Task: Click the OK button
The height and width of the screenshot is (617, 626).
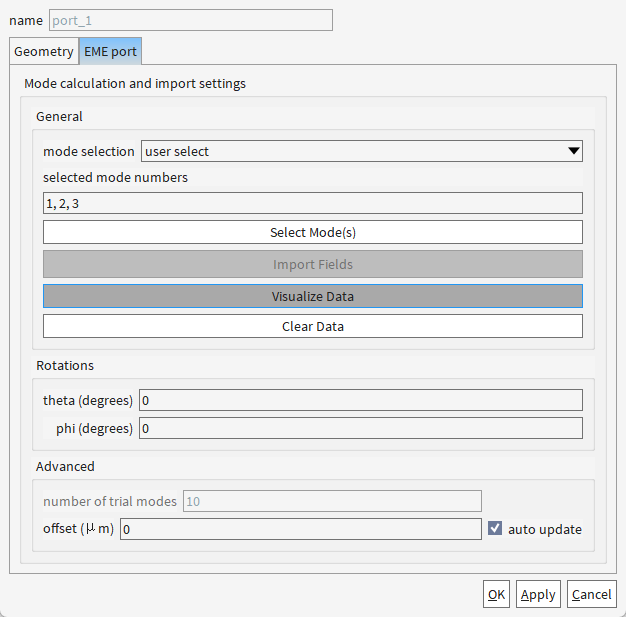Action: click(x=496, y=594)
